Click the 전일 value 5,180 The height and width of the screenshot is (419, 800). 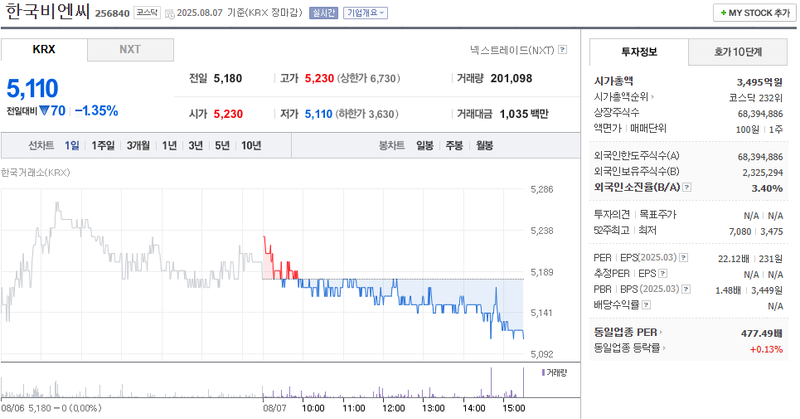point(228,78)
